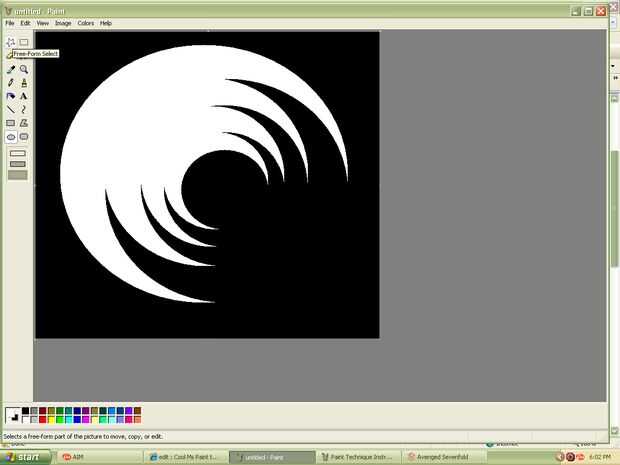Pick the bright green swatch

pos(60,419)
